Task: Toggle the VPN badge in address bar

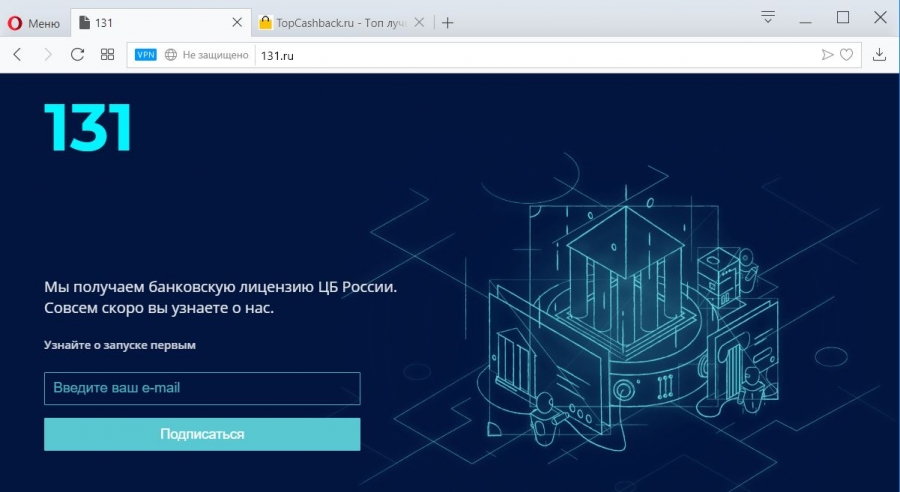Action: point(146,55)
